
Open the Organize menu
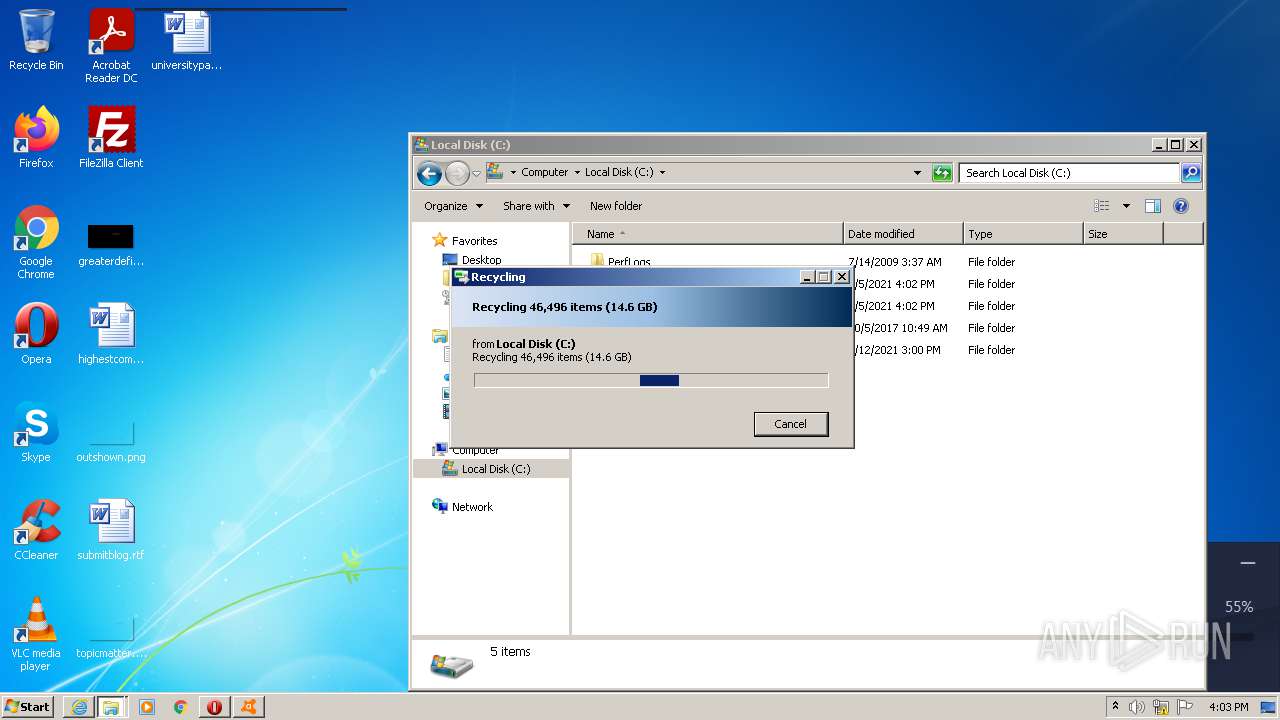[x=453, y=206]
